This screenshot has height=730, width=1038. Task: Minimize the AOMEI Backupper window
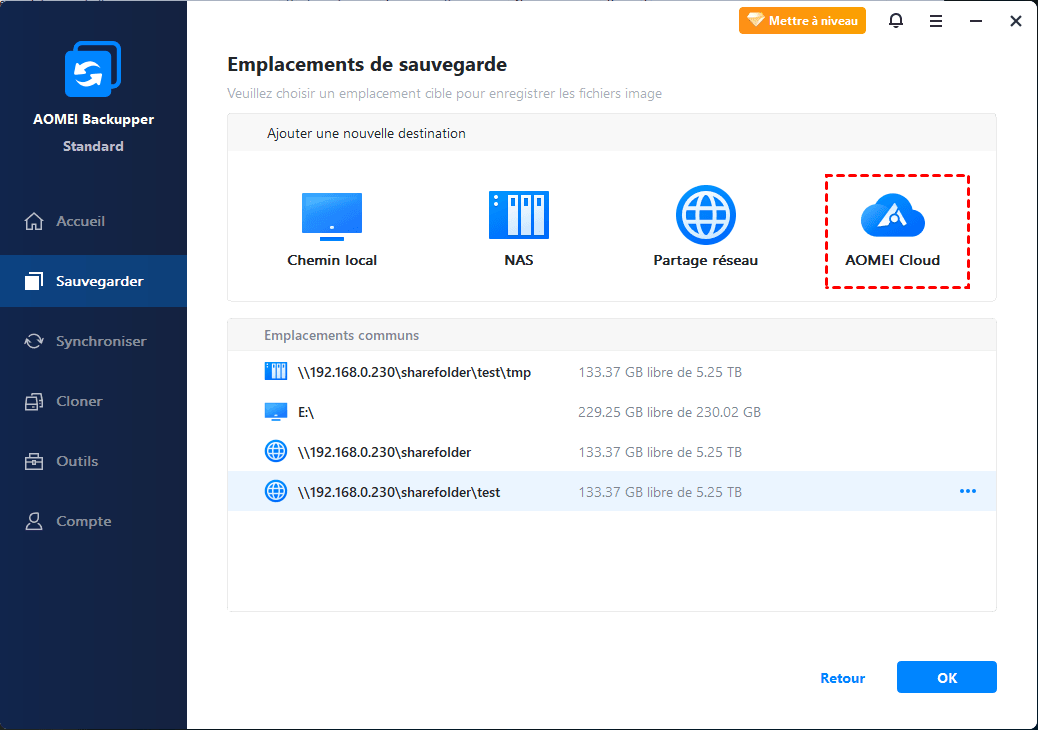[x=976, y=21]
